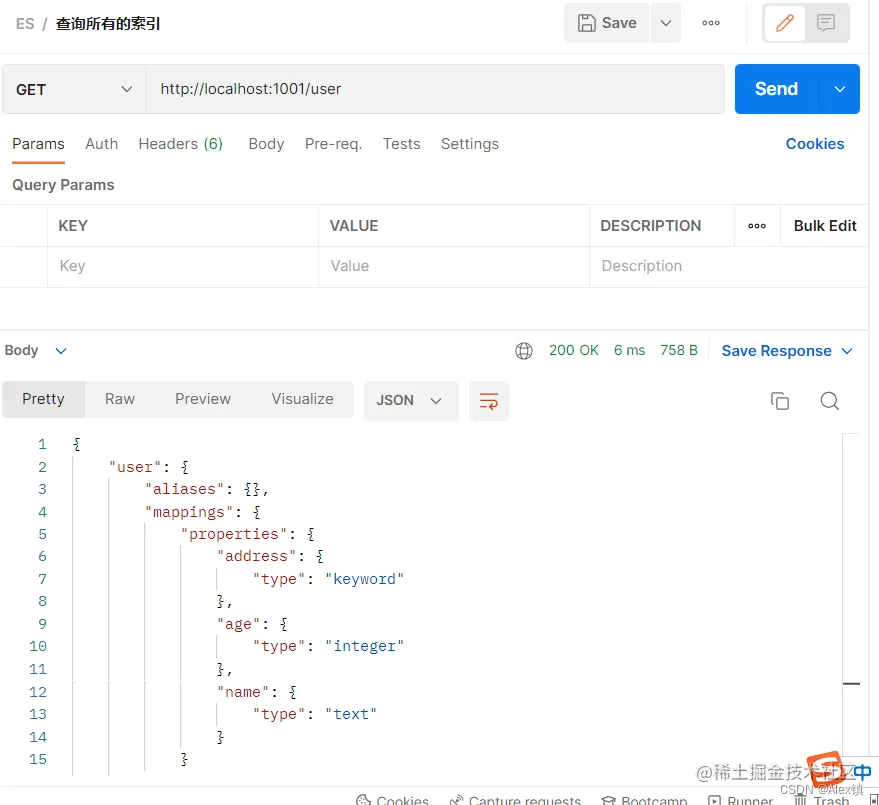The width and height of the screenshot is (879, 805).
Task: Send the request
Action: click(x=776, y=89)
